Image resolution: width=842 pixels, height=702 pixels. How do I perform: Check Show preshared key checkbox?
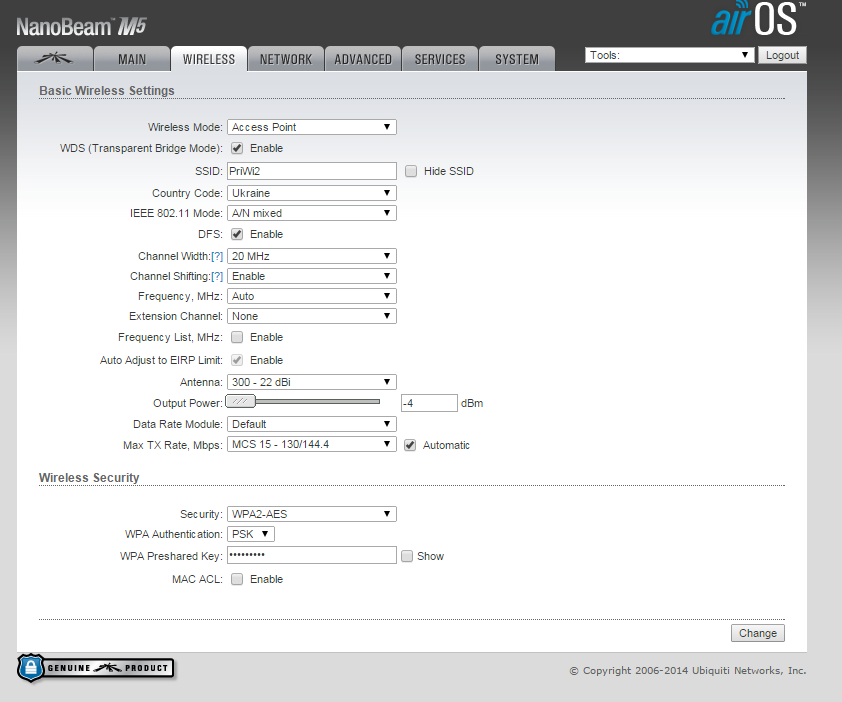(407, 556)
